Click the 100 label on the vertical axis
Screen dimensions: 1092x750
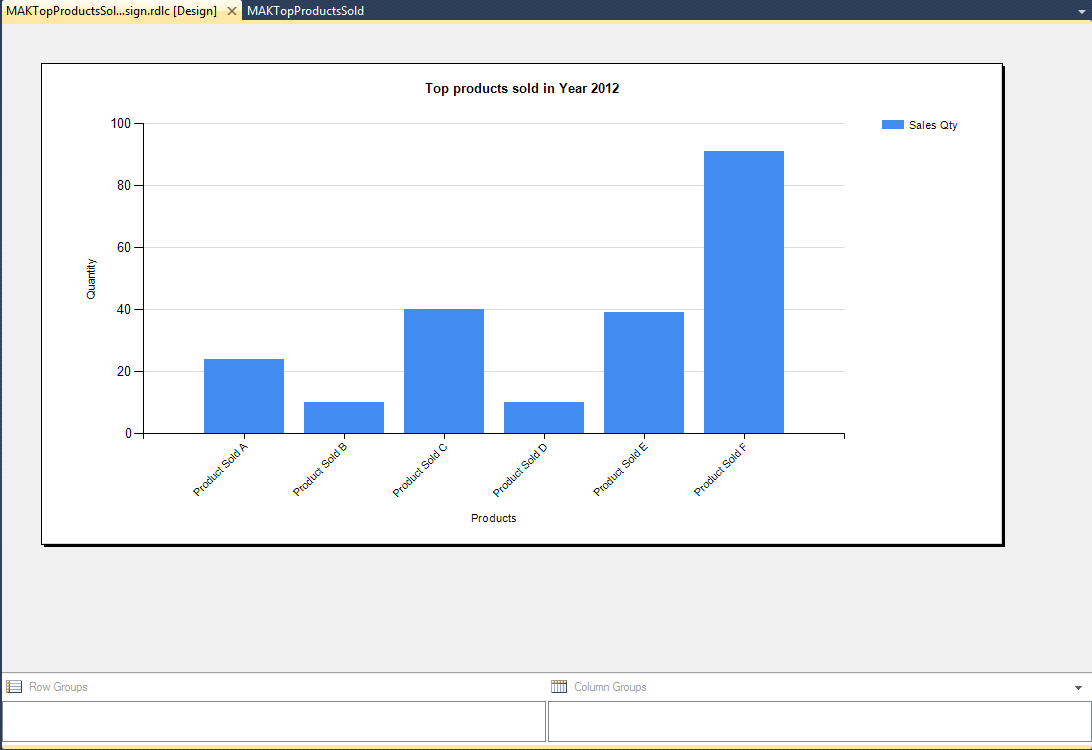[121, 124]
